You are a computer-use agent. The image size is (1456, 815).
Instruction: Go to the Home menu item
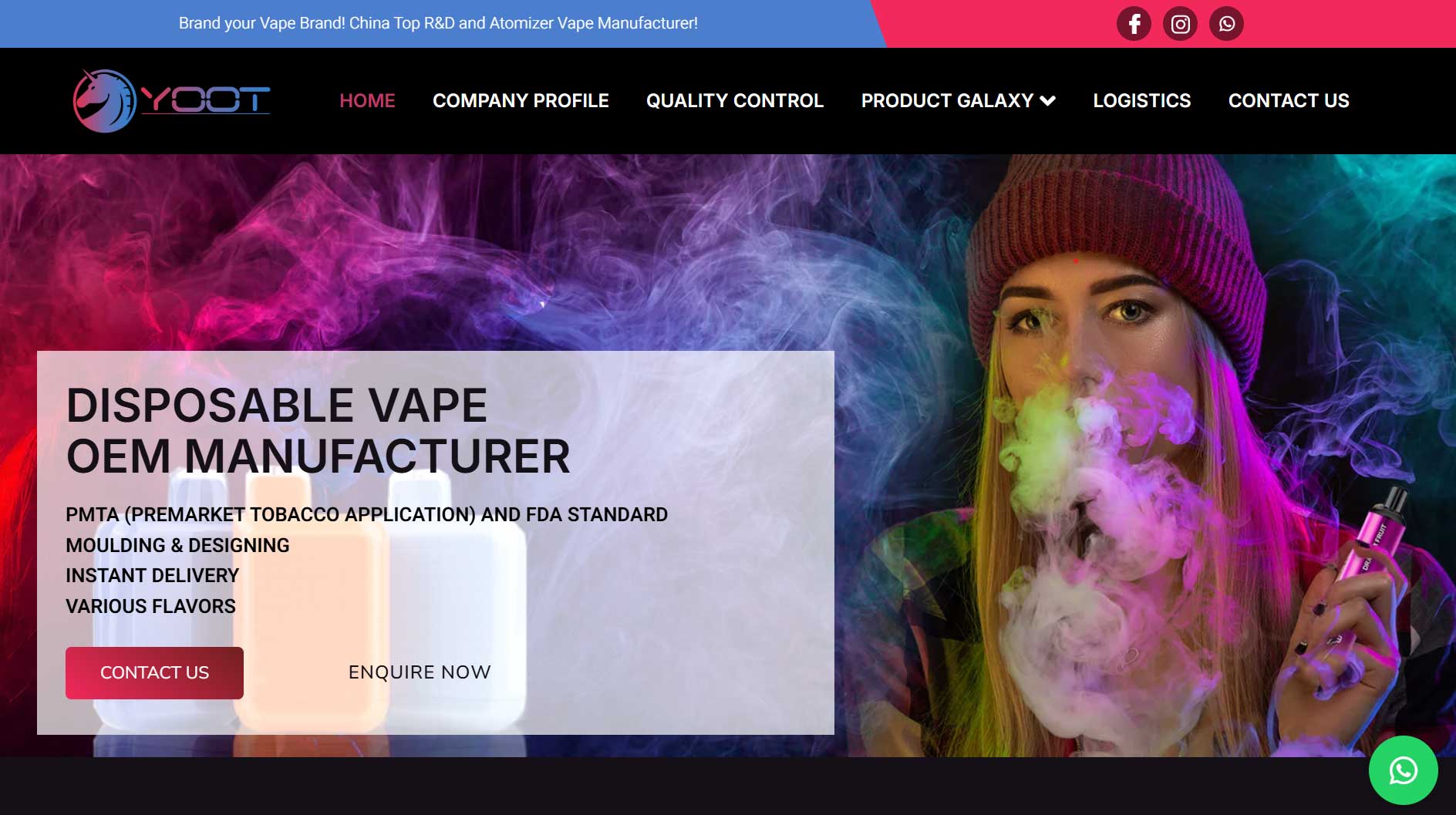[367, 101]
